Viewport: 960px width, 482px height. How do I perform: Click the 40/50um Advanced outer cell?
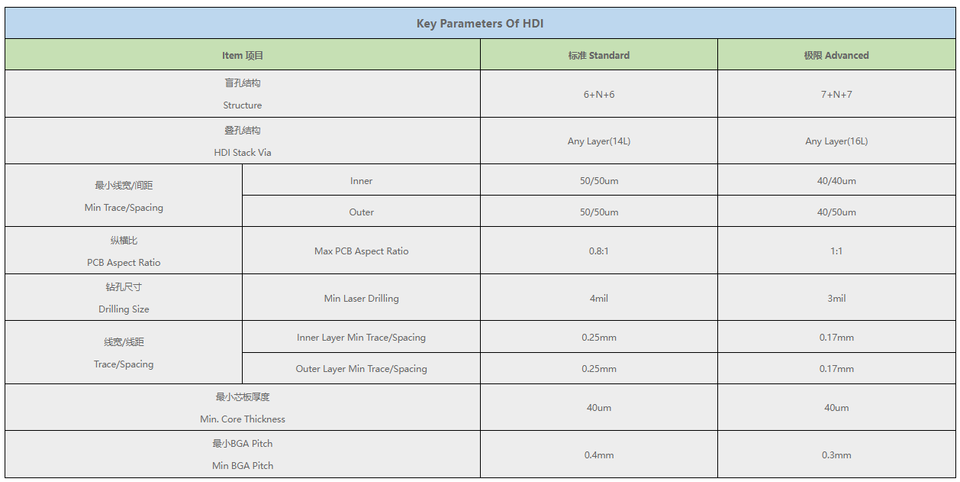(836, 212)
